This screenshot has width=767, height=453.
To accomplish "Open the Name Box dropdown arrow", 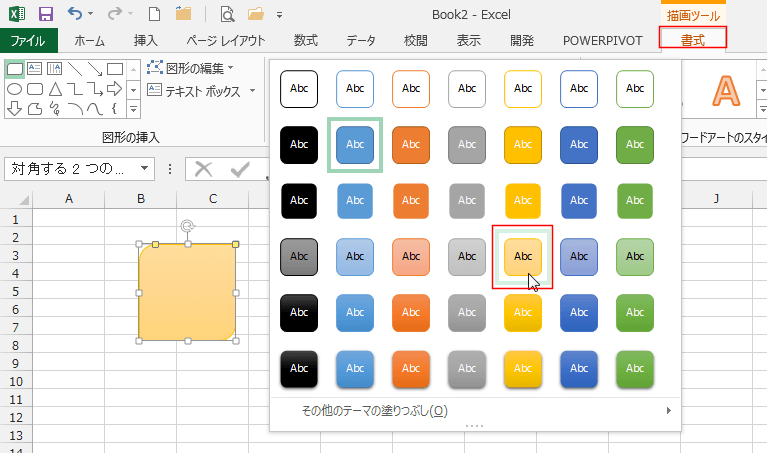I will click(144, 169).
